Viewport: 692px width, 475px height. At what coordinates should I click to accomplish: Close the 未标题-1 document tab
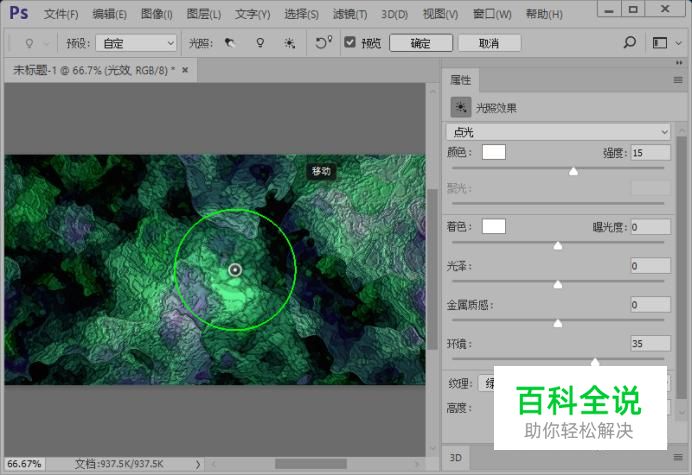coord(185,70)
